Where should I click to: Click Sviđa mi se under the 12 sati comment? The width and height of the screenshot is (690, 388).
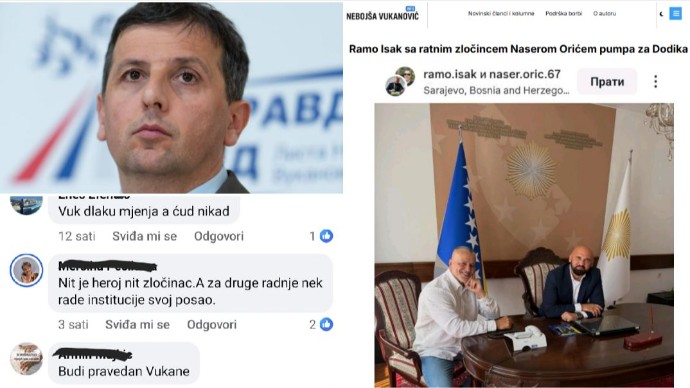pyautogui.click(x=144, y=236)
